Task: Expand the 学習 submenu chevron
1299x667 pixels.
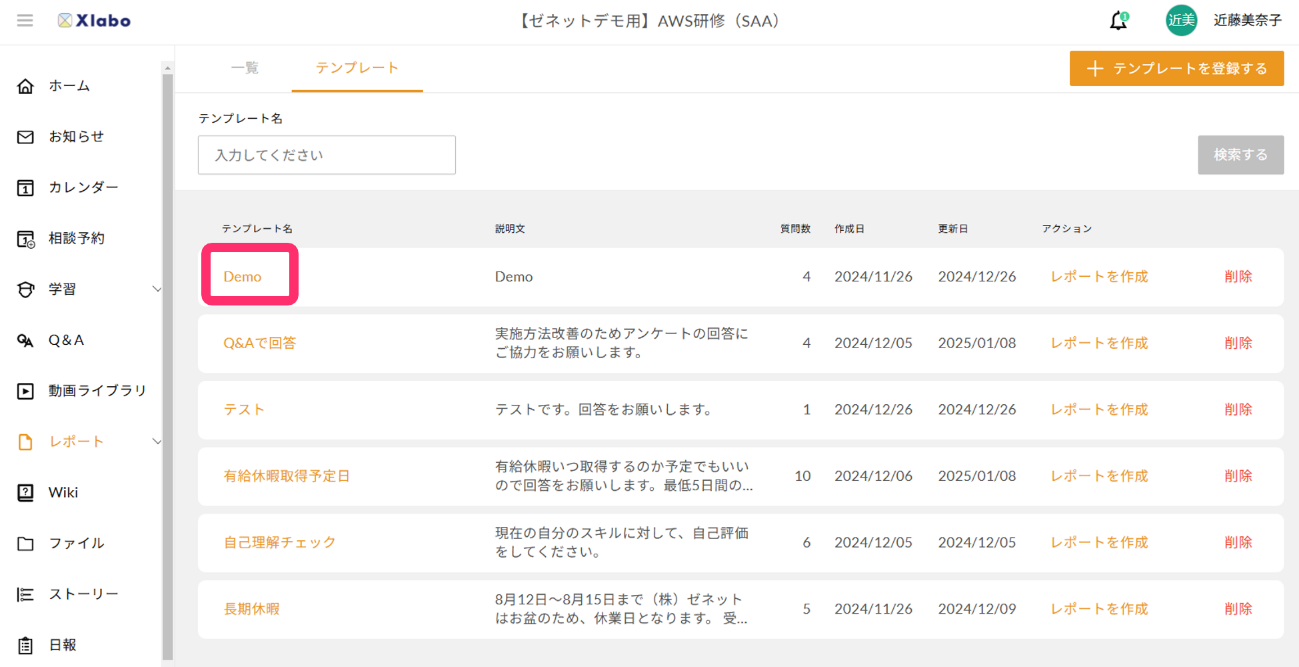Action: (x=156, y=289)
